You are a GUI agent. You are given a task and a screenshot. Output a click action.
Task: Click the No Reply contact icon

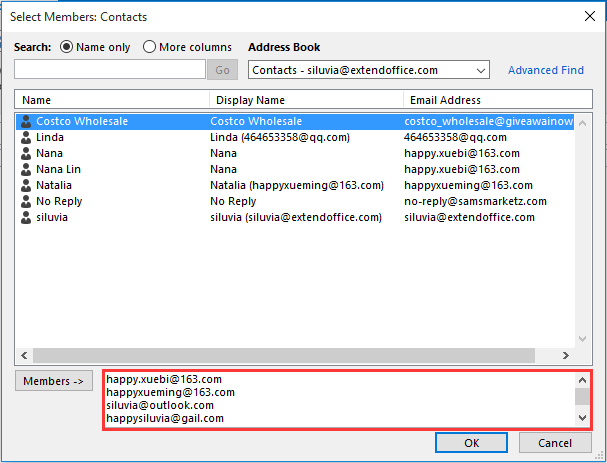26,201
